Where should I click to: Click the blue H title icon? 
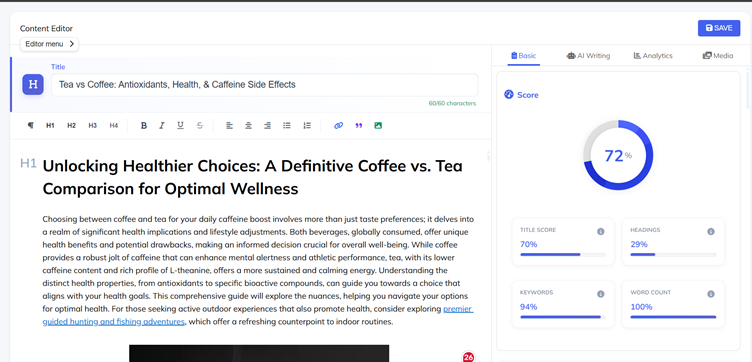tap(33, 84)
